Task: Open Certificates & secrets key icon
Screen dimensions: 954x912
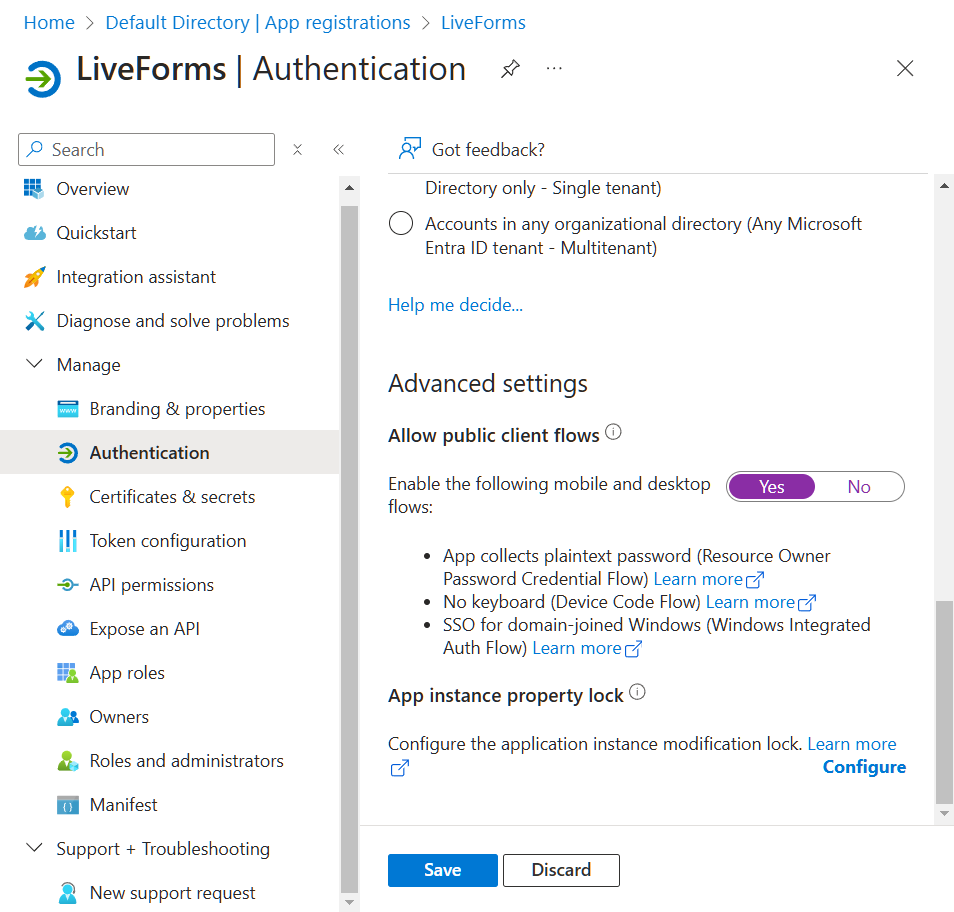Action: point(68,497)
